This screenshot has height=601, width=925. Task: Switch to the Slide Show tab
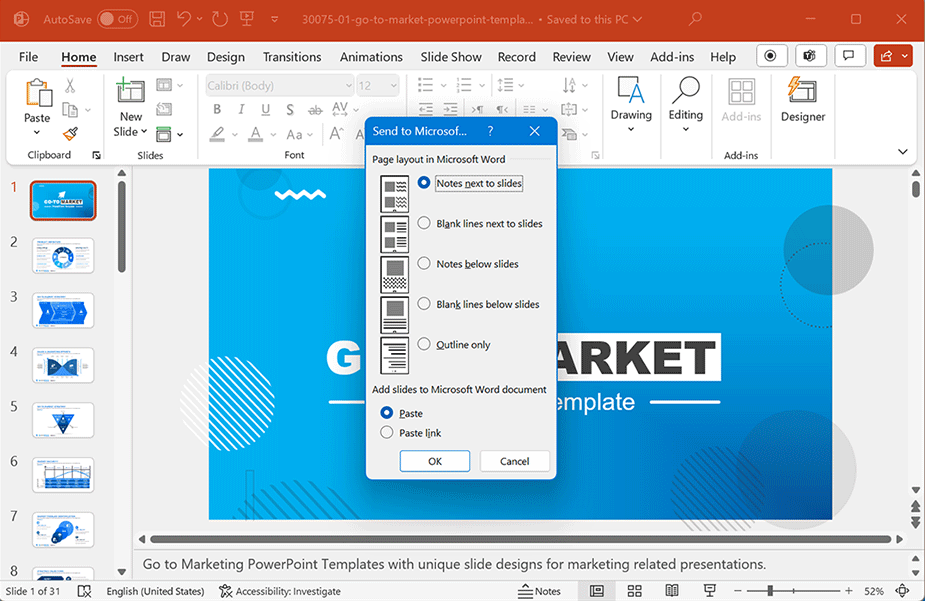[x=451, y=57]
